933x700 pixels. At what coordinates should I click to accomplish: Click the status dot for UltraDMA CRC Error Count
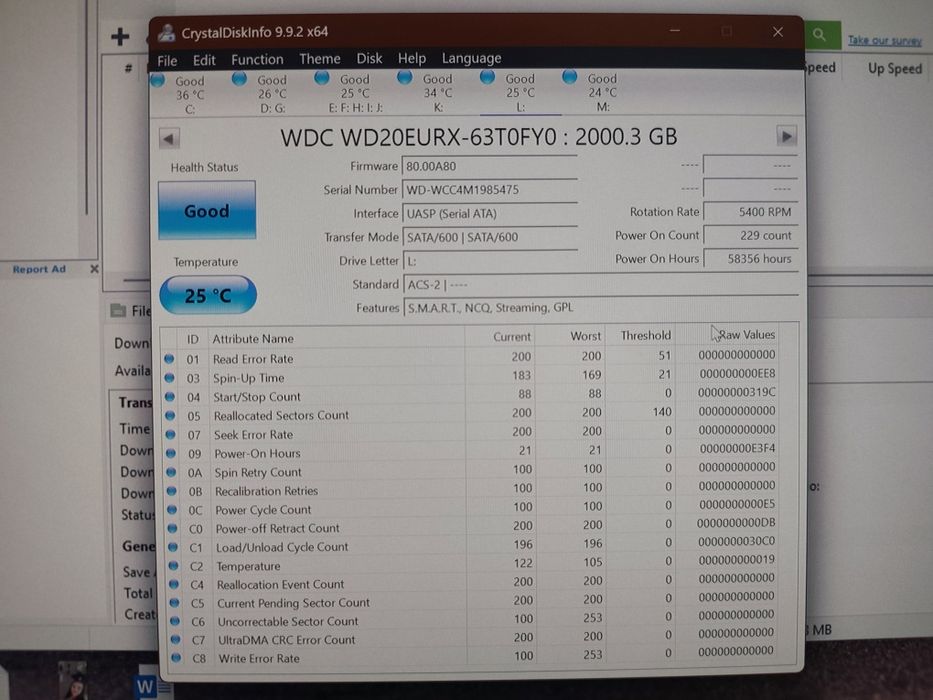tap(176, 640)
